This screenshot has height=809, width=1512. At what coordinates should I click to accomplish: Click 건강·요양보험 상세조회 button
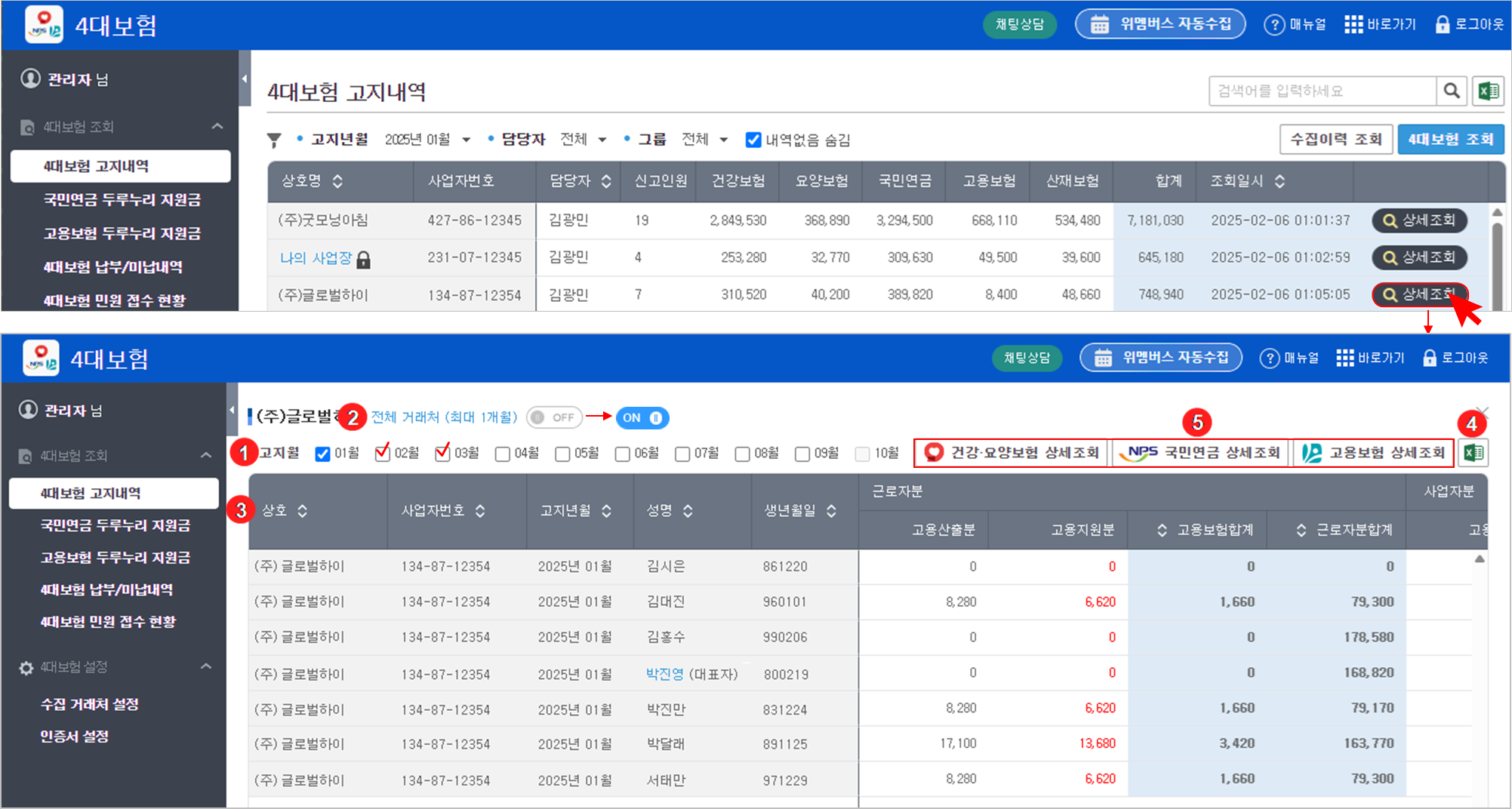click(1012, 453)
